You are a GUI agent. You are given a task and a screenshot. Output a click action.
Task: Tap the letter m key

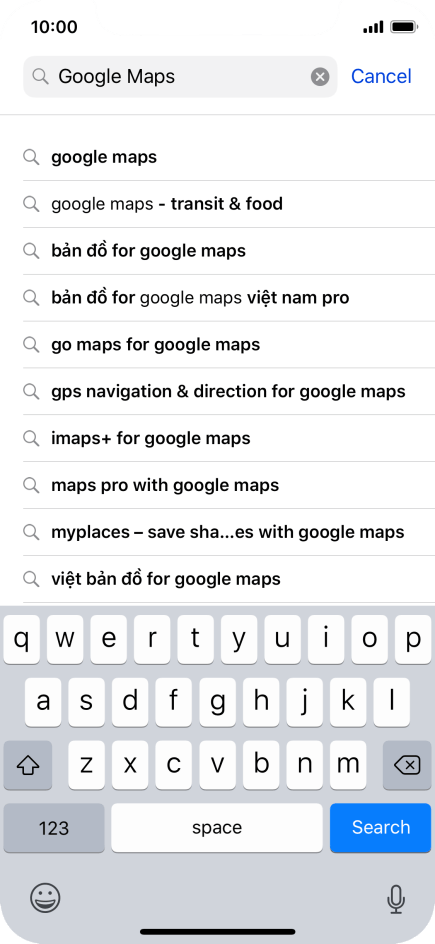[348, 765]
